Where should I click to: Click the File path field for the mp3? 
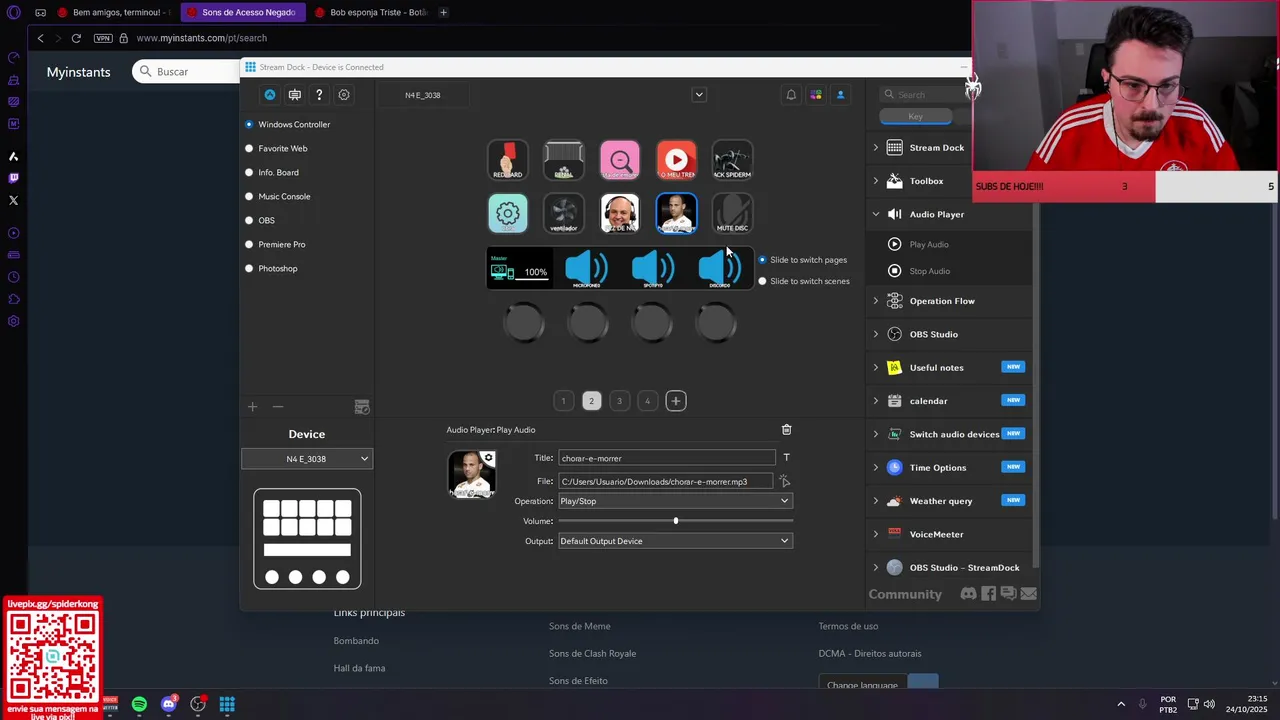pos(666,482)
